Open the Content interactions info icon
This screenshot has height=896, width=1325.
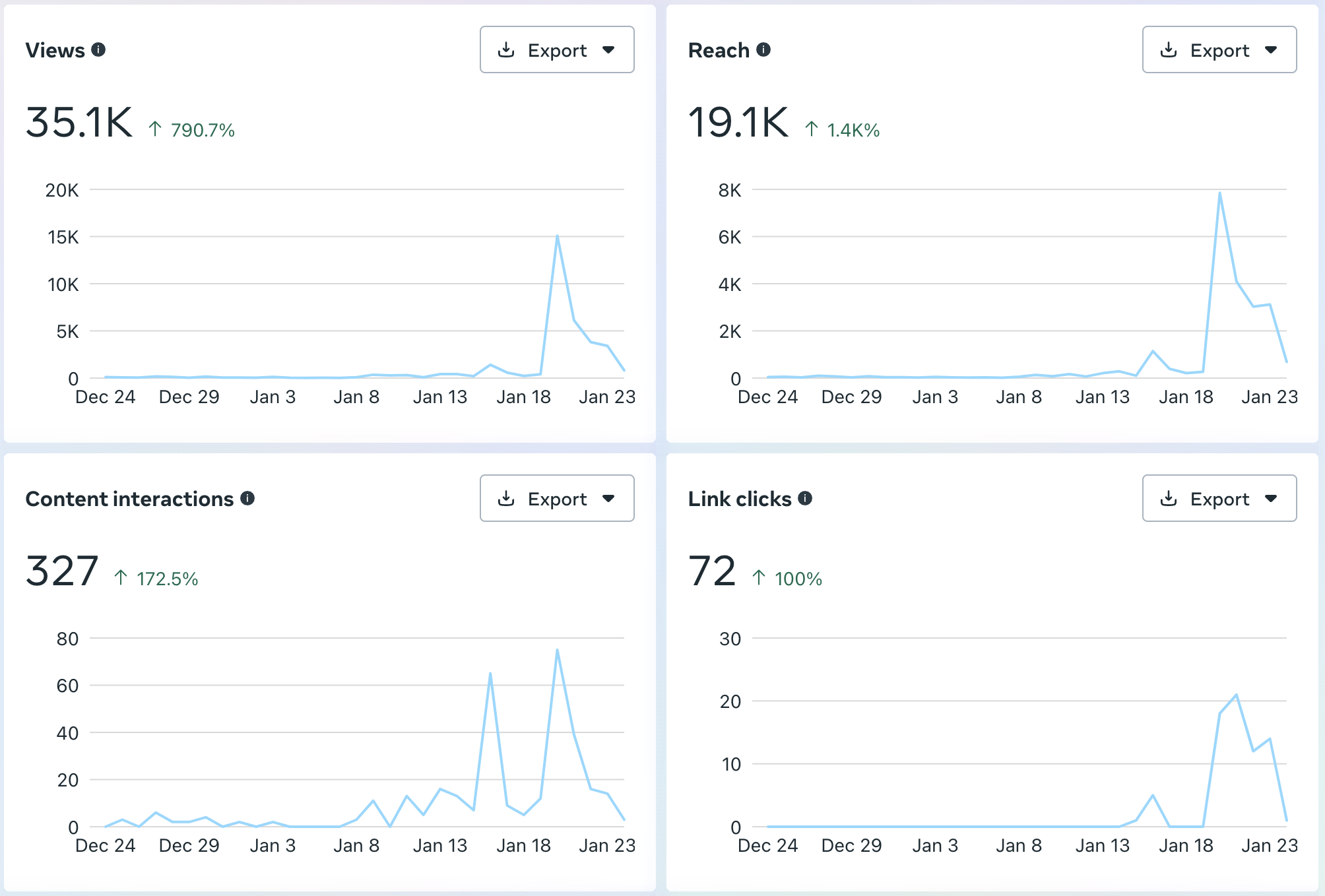click(x=247, y=498)
